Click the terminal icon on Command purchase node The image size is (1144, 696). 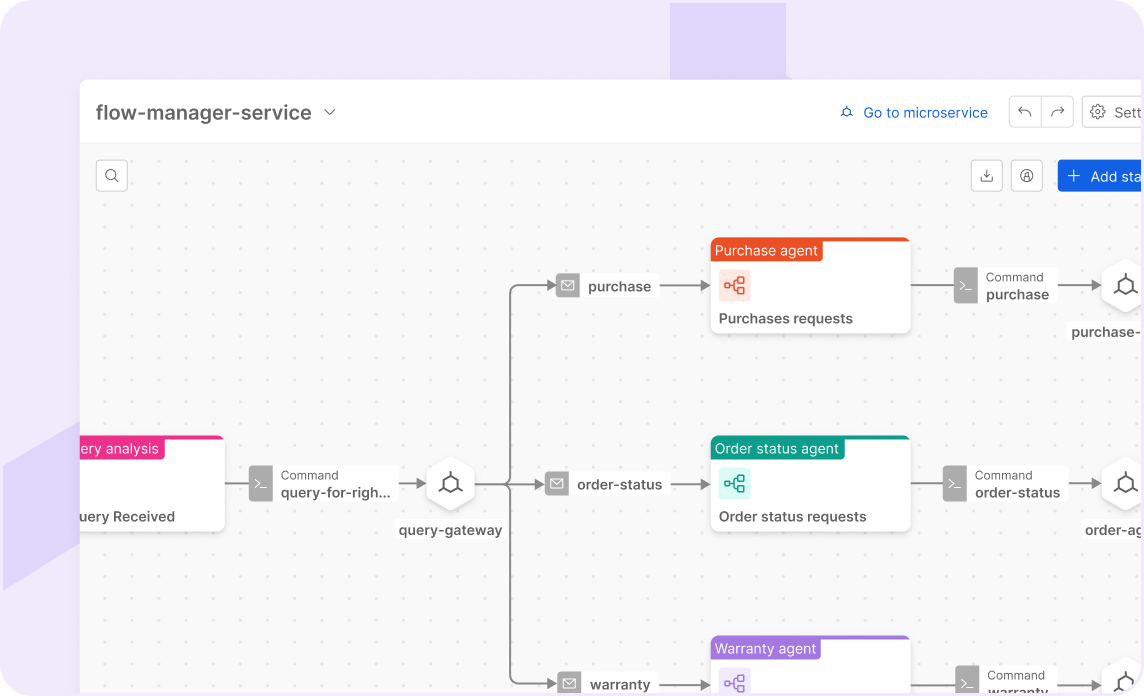(965, 285)
